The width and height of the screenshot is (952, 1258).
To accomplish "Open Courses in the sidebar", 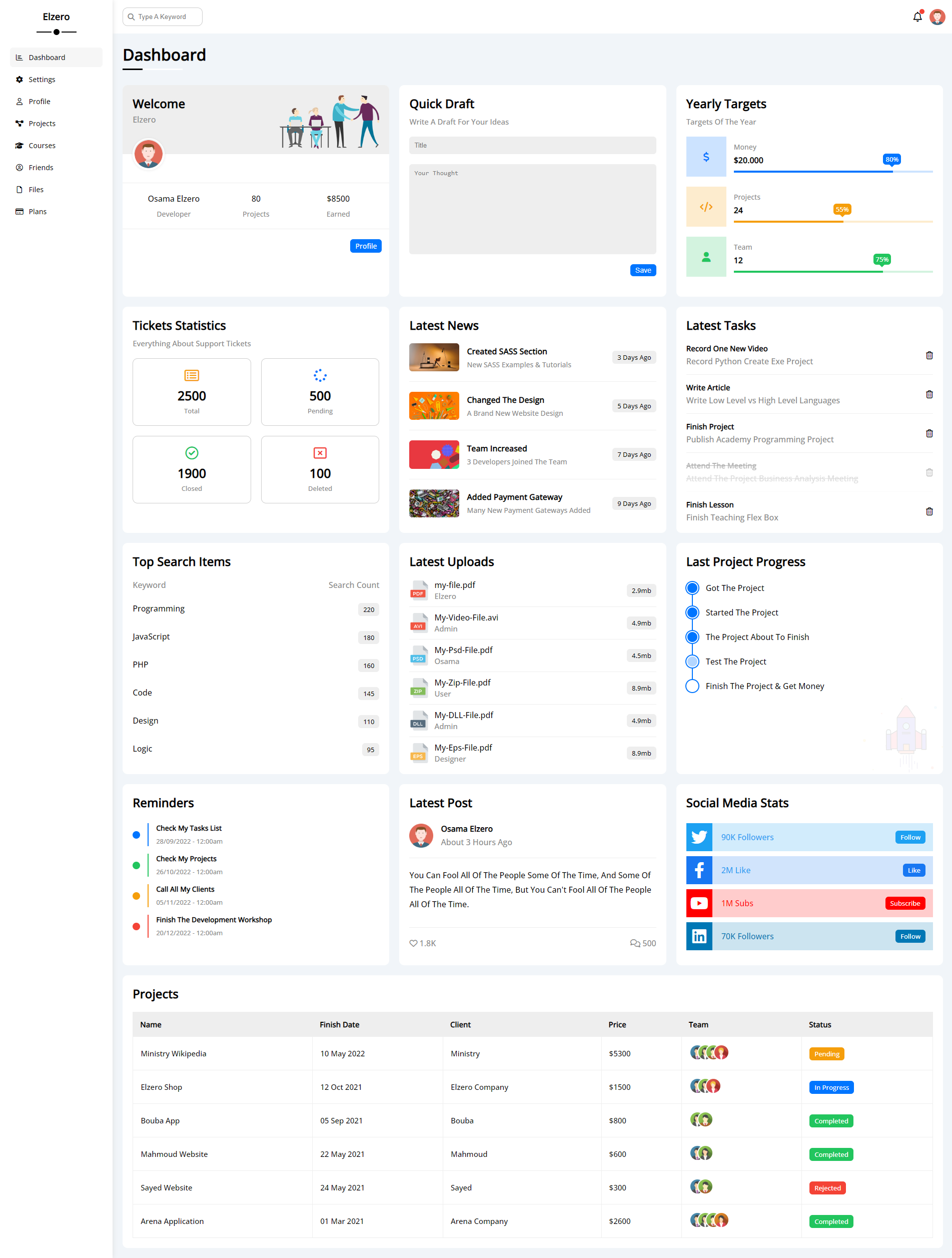I will 57,146.
